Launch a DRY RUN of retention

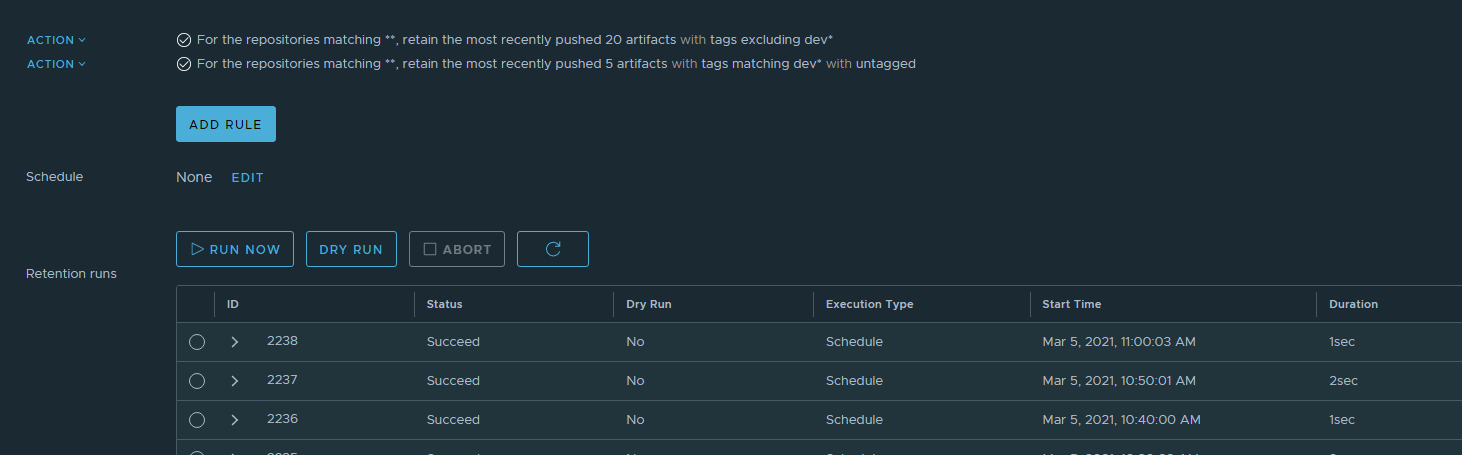(351, 249)
